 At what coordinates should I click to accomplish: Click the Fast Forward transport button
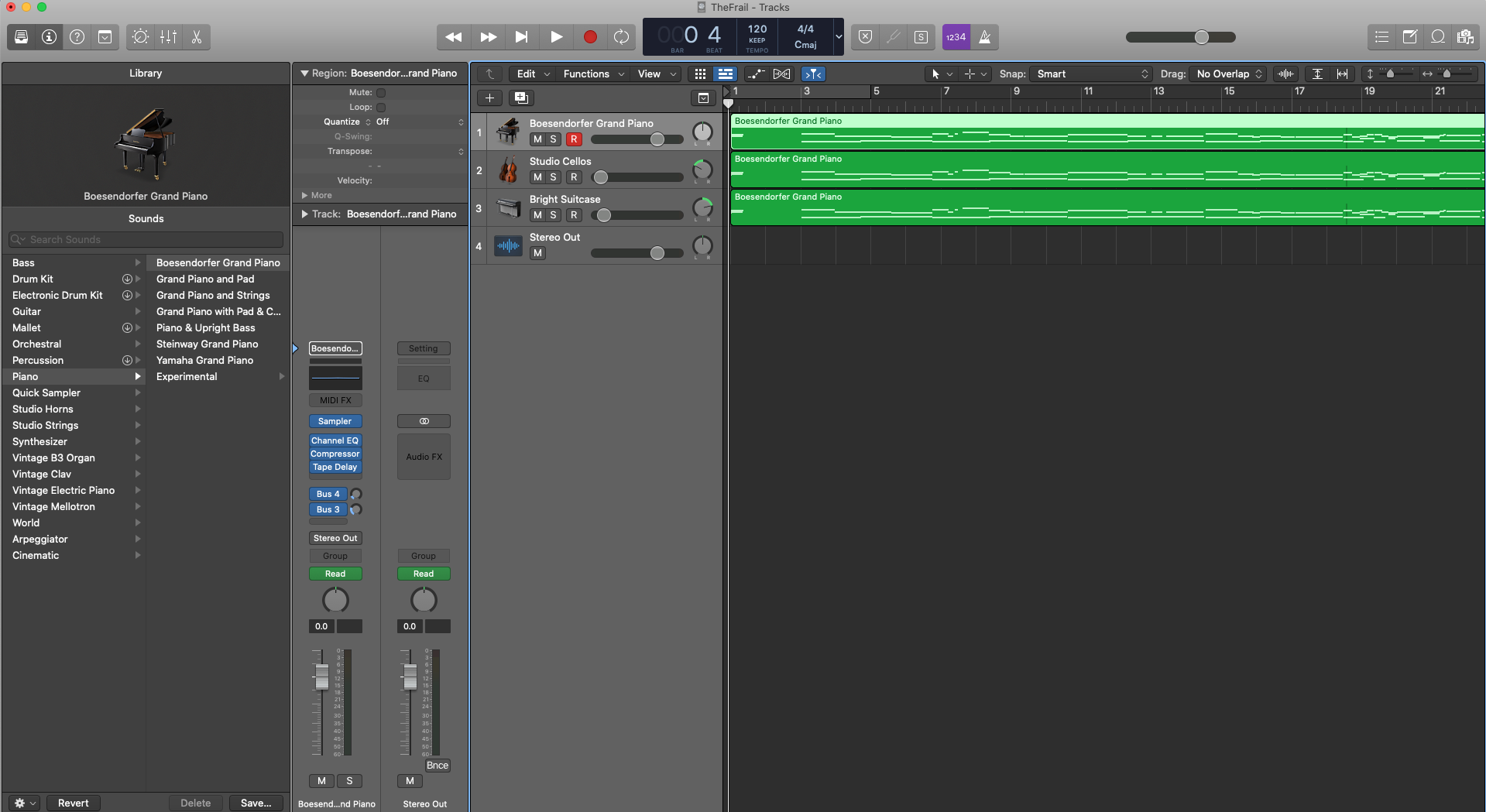(x=489, y=36)
